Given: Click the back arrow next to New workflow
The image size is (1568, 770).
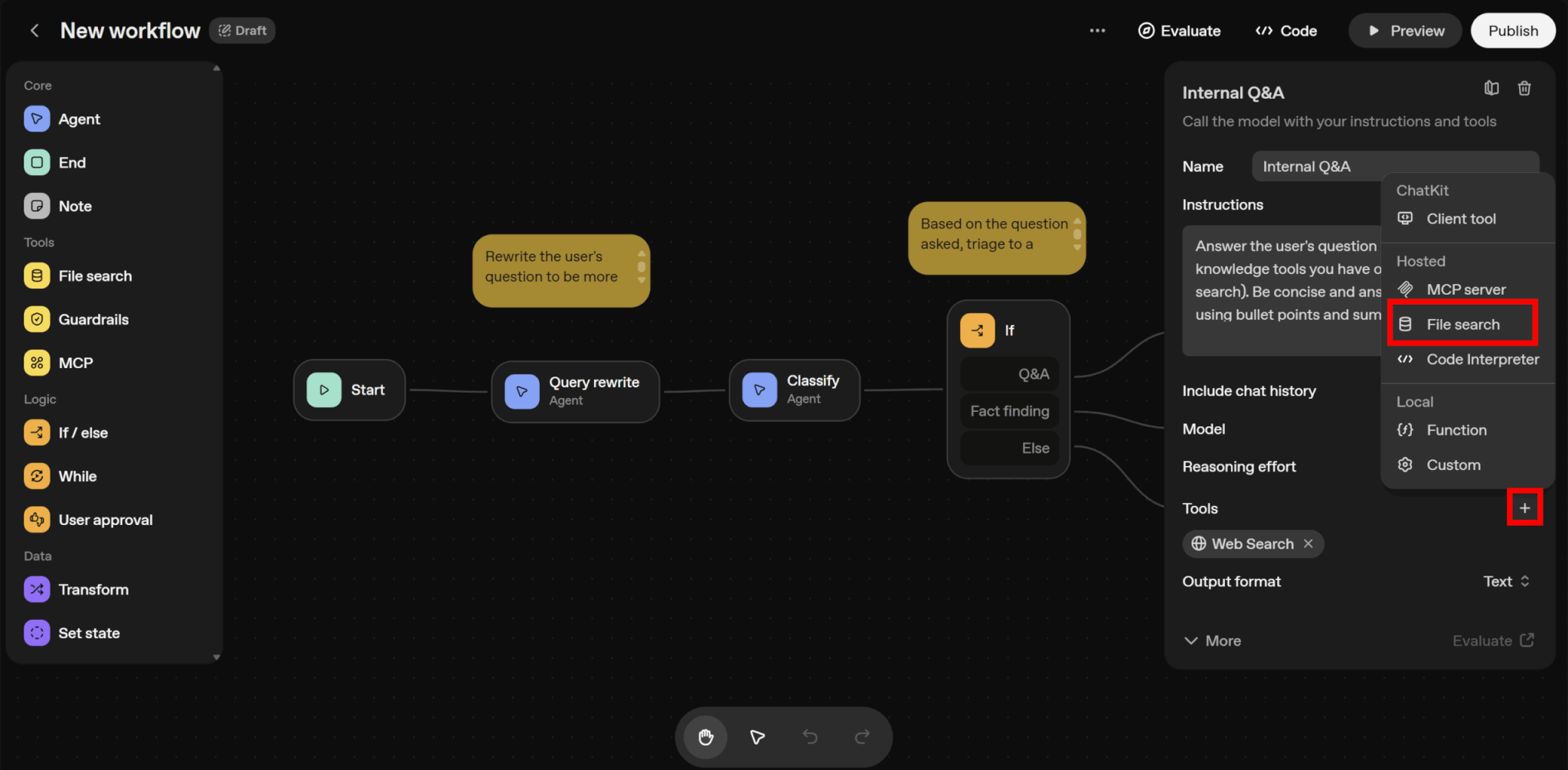Looking at the screenshot, I should pos(34,31).
